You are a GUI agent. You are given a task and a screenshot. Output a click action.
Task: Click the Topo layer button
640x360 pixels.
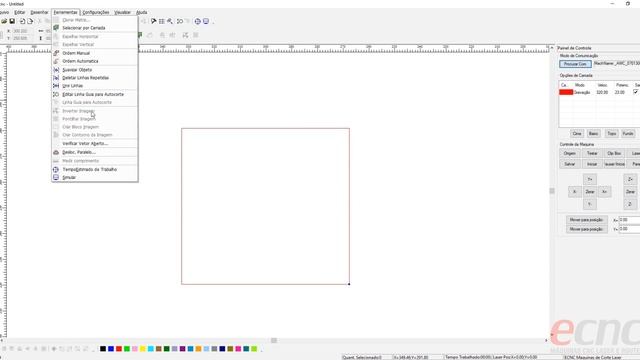click(x=611, y=133)
